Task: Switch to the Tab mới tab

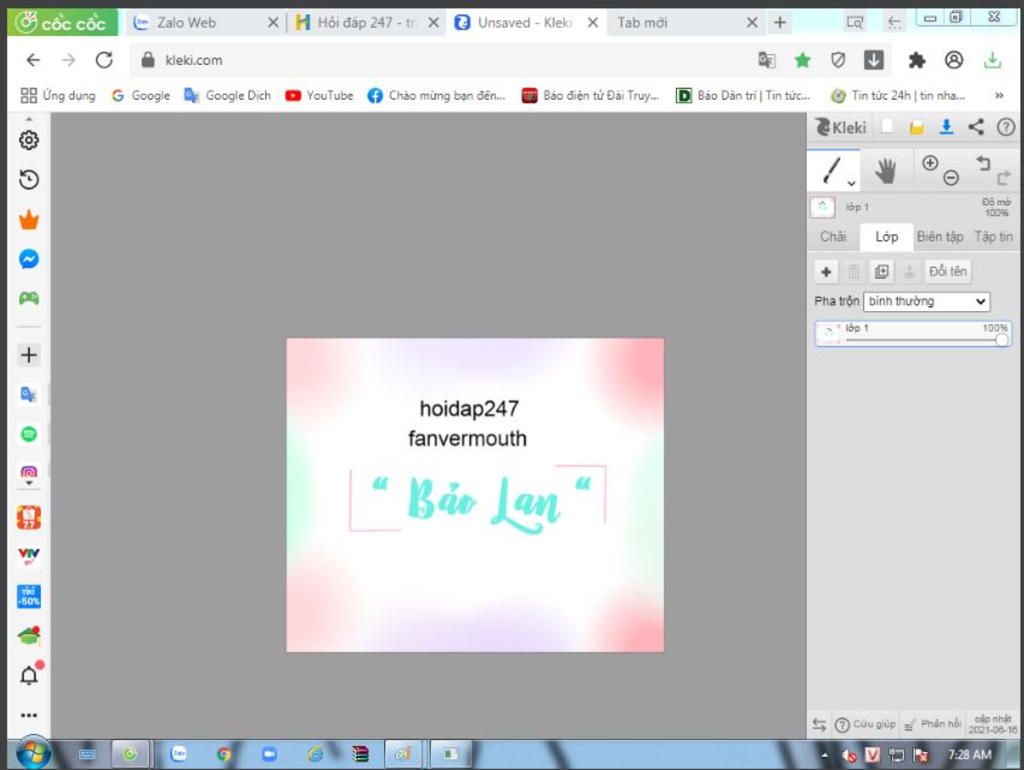Action: (686, 23)
